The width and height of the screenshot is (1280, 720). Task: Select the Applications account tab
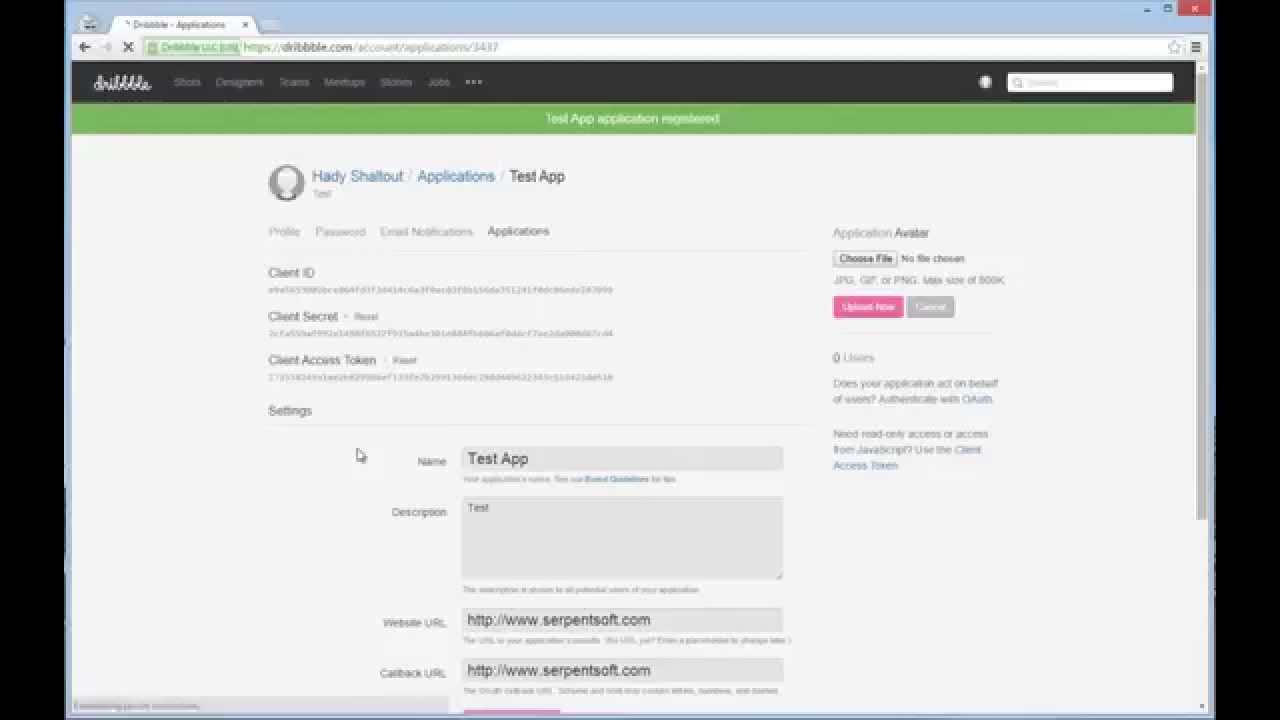pyautogui.click(x=518, y=231)
